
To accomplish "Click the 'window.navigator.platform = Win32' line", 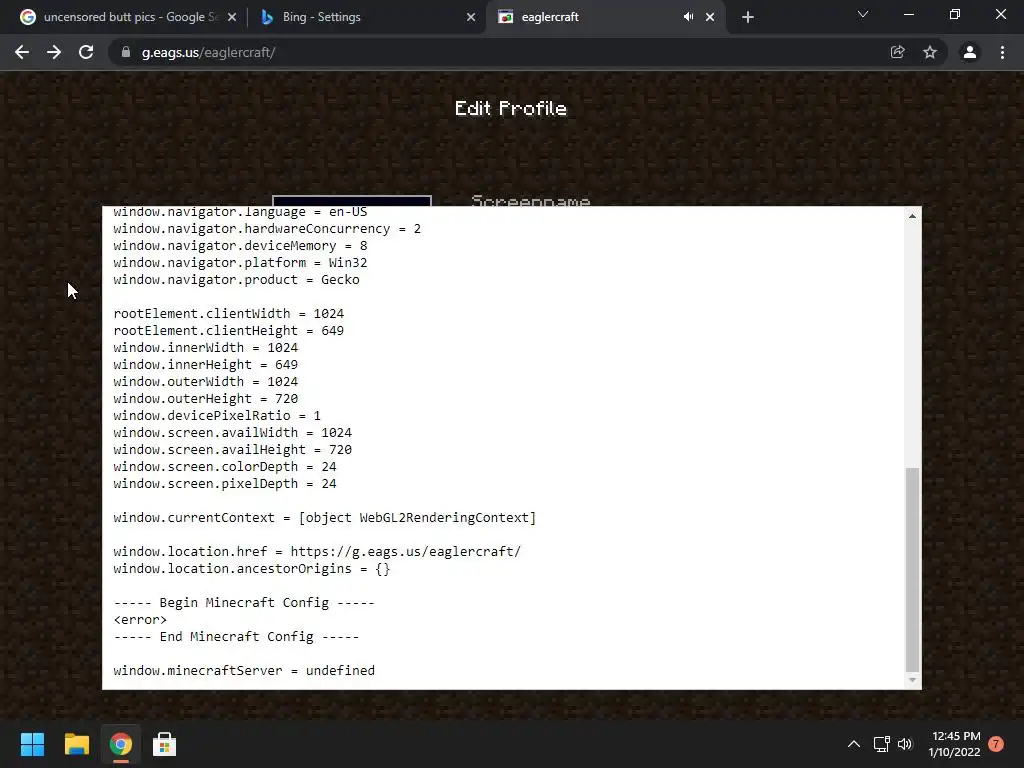I will [x=240, y=263].
